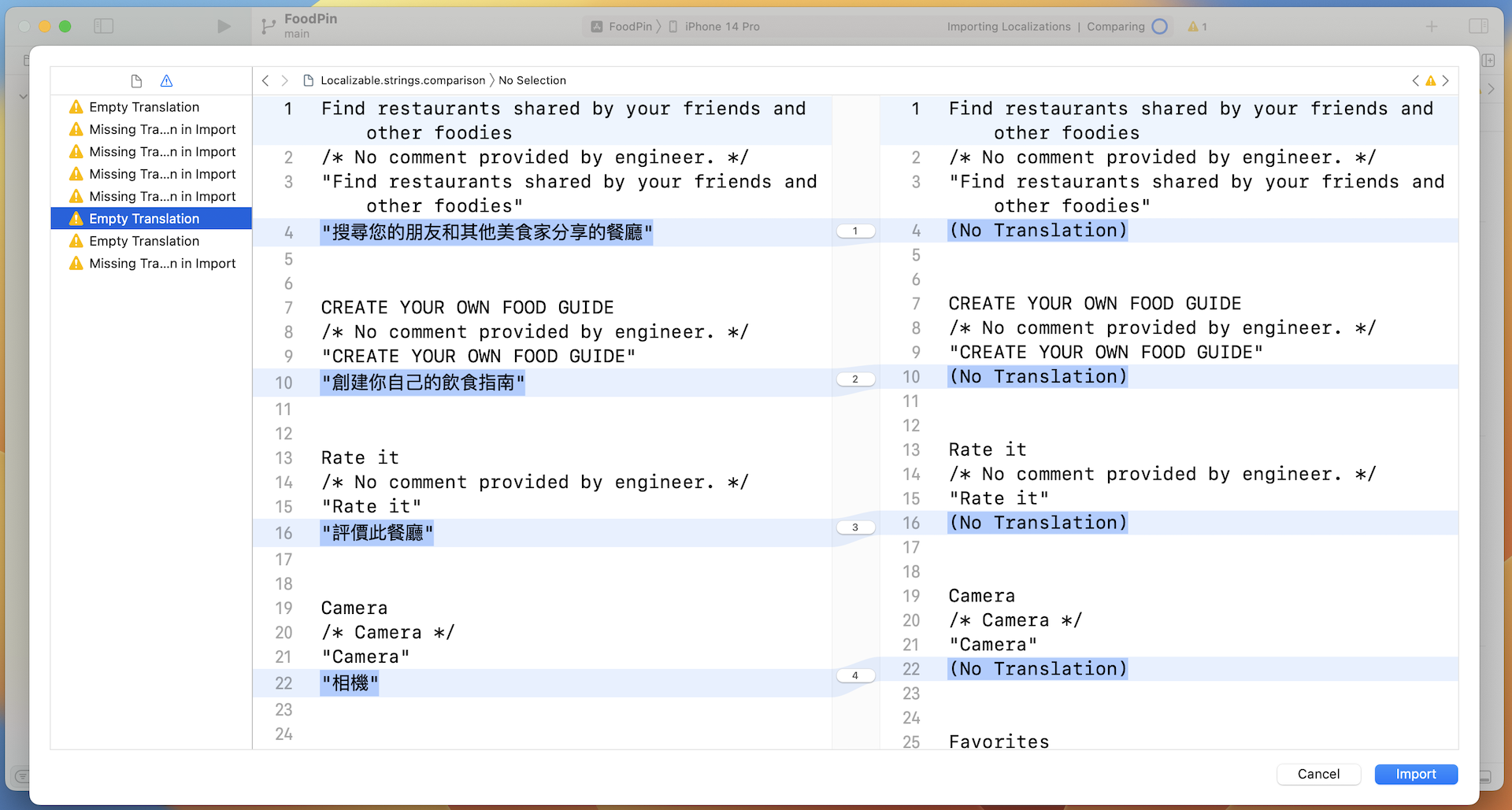Select the first Empty Translation warning

(x=143, y=106)
